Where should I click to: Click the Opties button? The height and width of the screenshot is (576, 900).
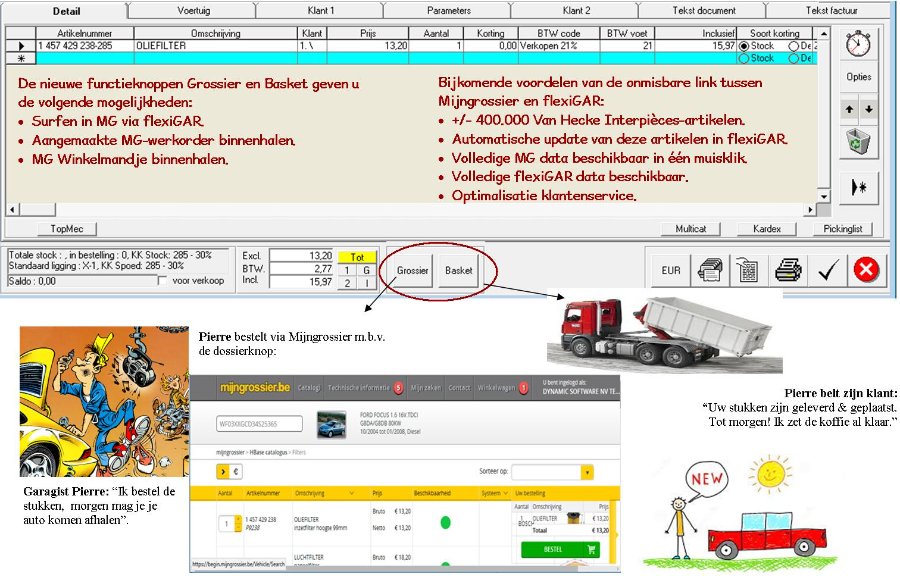[859, 77]
